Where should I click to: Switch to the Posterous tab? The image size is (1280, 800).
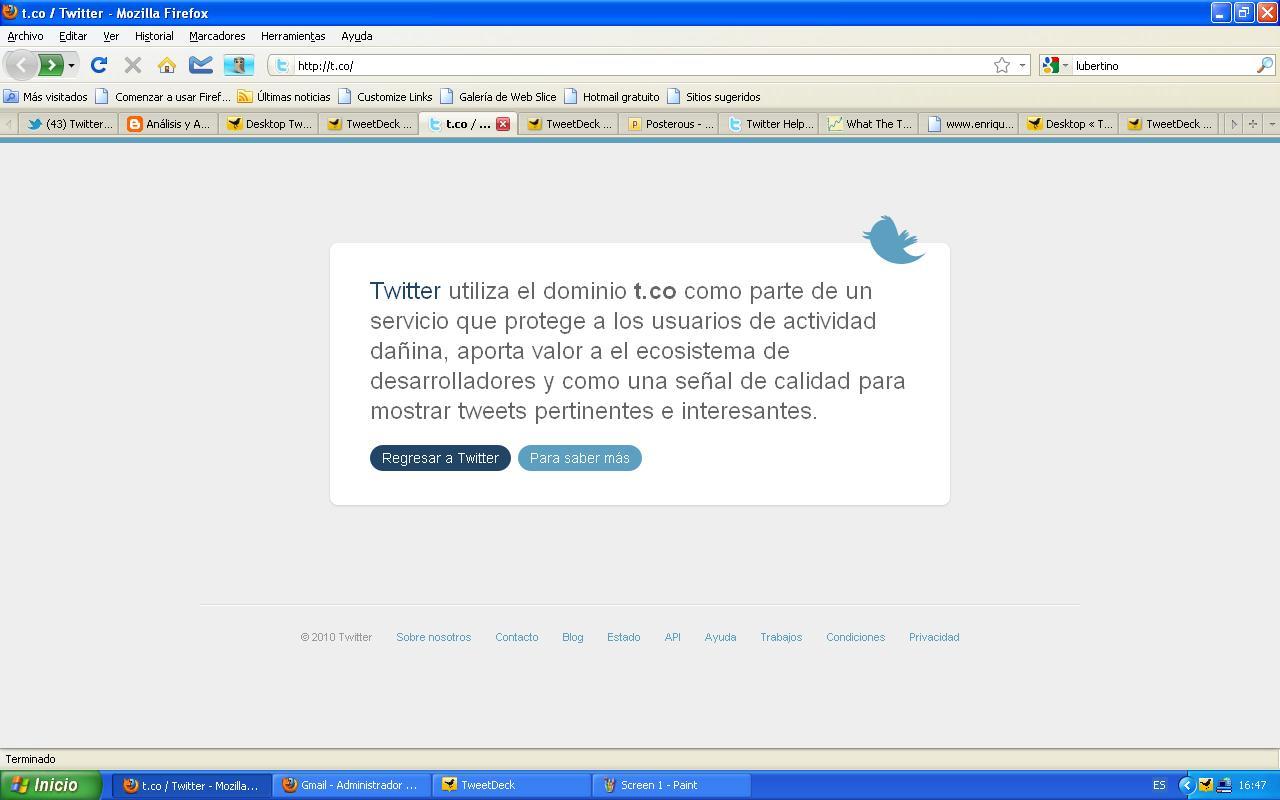click(669, 124)
